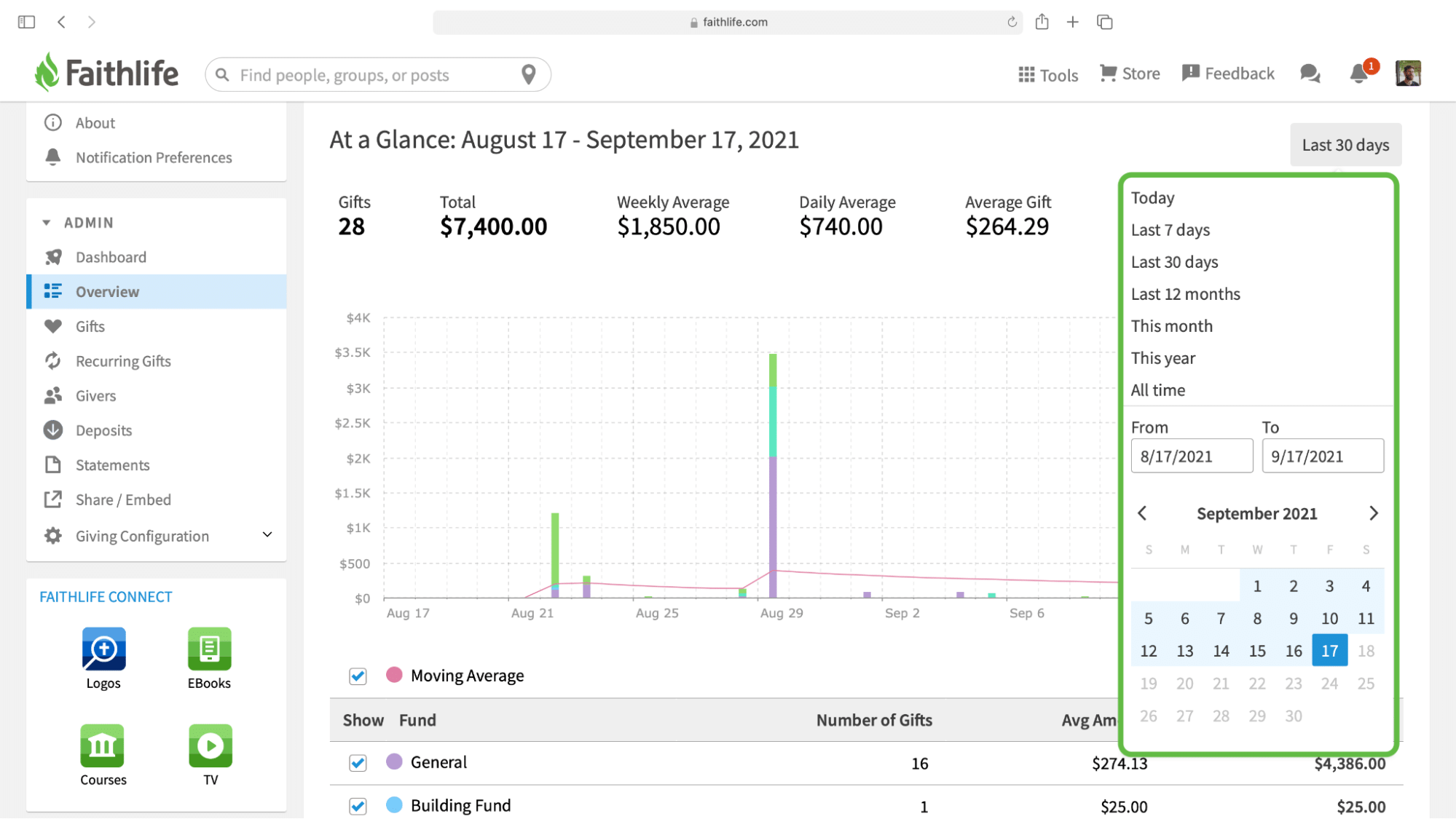Click the About info icon

click(52, 123)
